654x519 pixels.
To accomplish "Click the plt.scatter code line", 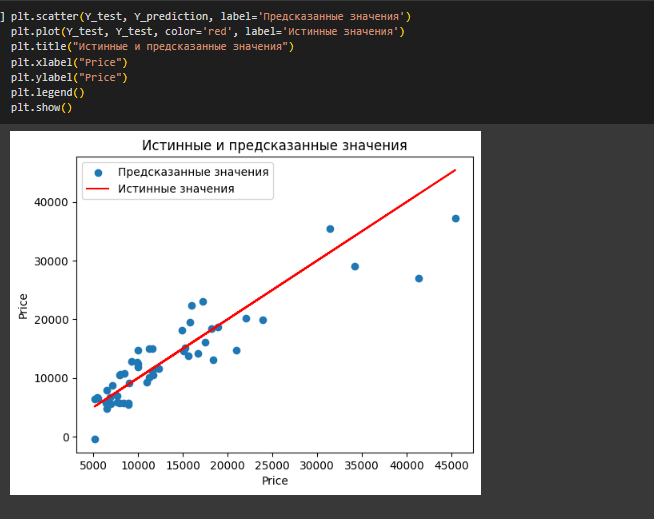I will click(x=211, y=16).
